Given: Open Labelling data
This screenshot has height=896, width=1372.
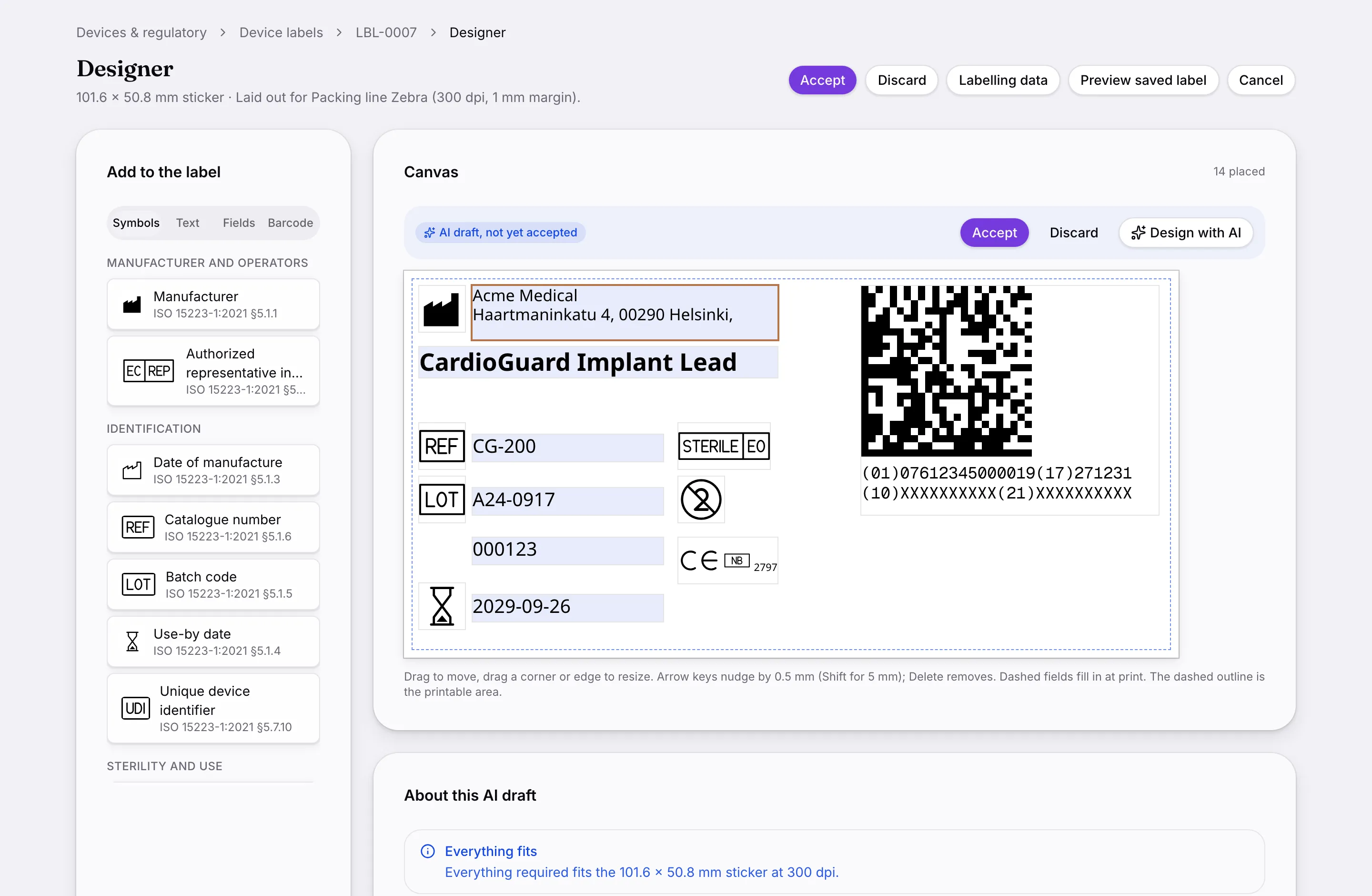Looking at the screenshot, I should (1003, 80).
